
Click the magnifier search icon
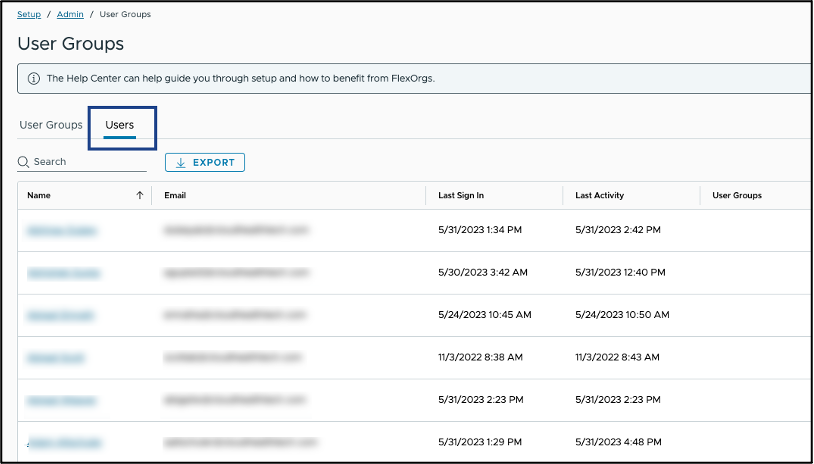click(x=23, y=162)
